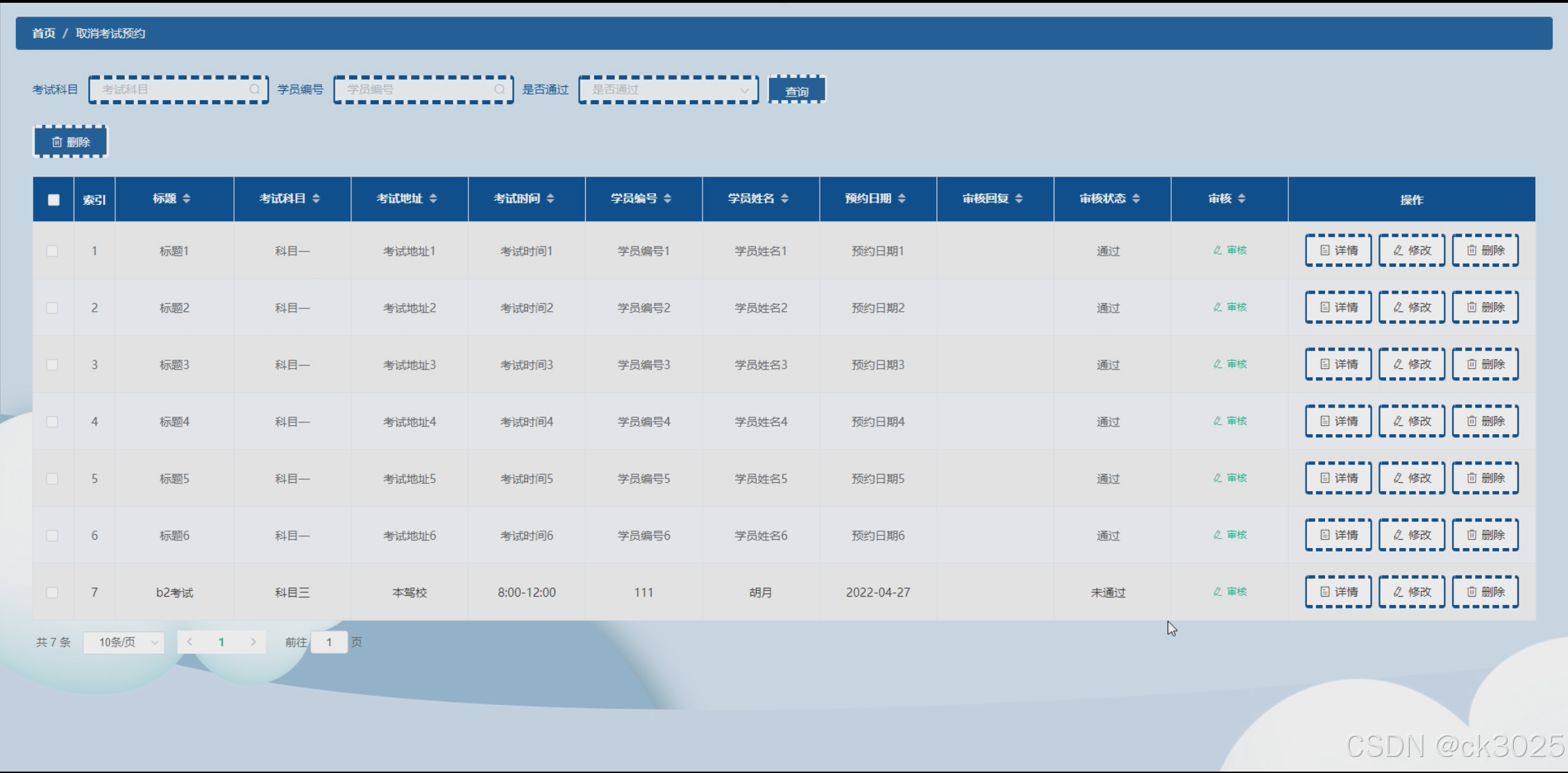Screen dimensions: 1568x773
Task: Click search icon in 考试科目 field
Action: 255,90
